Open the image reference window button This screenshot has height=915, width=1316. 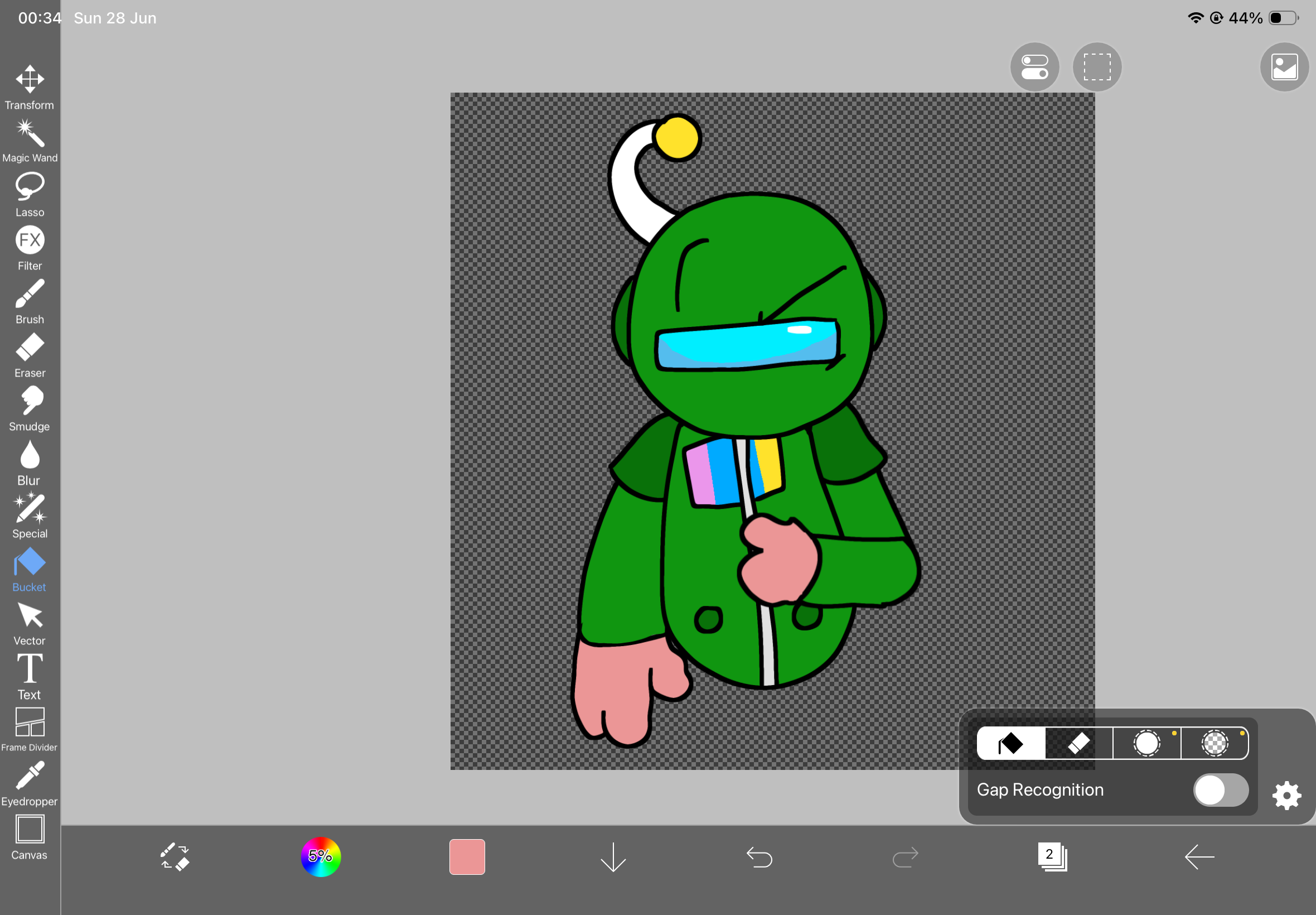[1284, 67]
